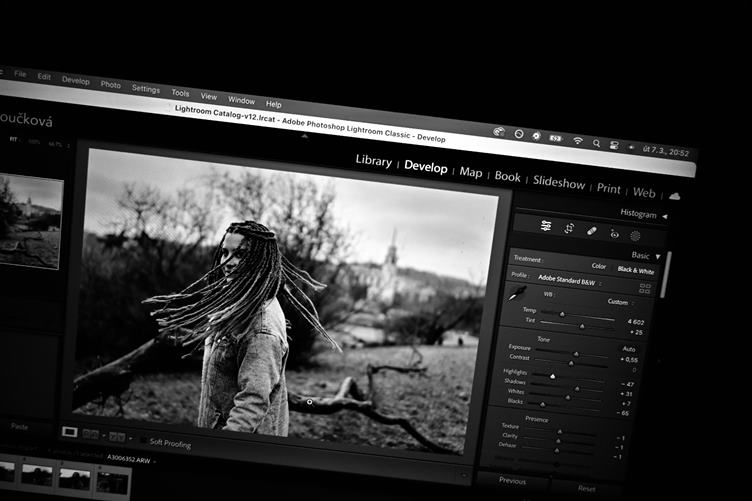Toggle the Soft Proofing checkbox
The width and height of the screenshot is (752, 501).
(x=143, y=439)
